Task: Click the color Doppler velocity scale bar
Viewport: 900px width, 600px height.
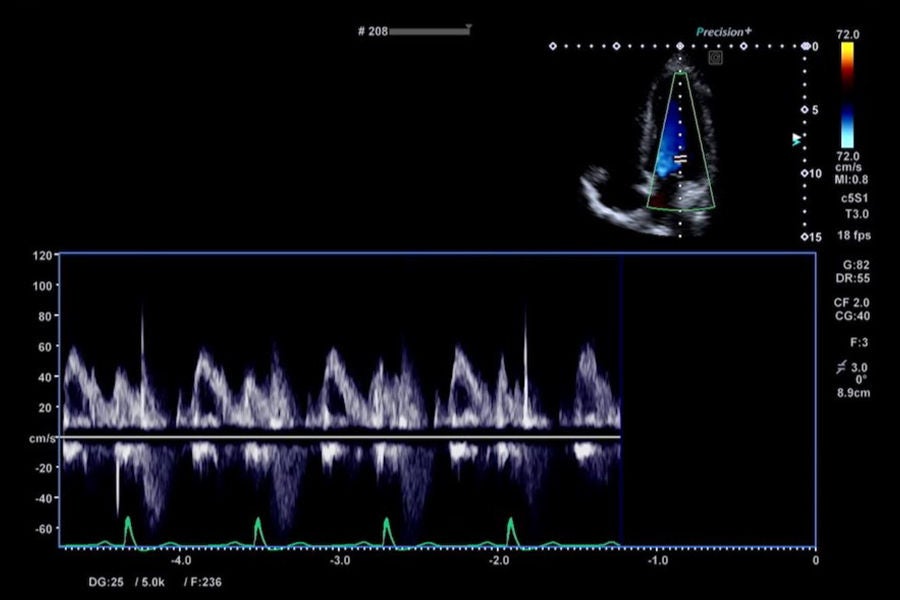Action: pos(847,95)
